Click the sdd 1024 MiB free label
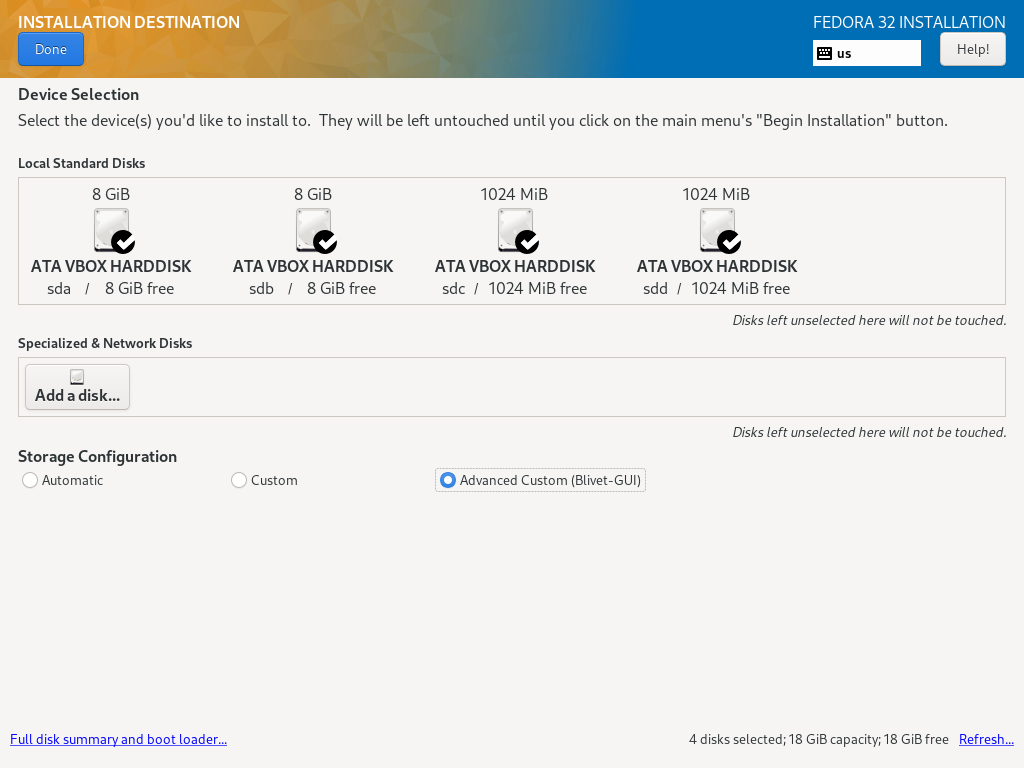The image size is (1024, 768). pyautogui.click(x=717, y=288)
